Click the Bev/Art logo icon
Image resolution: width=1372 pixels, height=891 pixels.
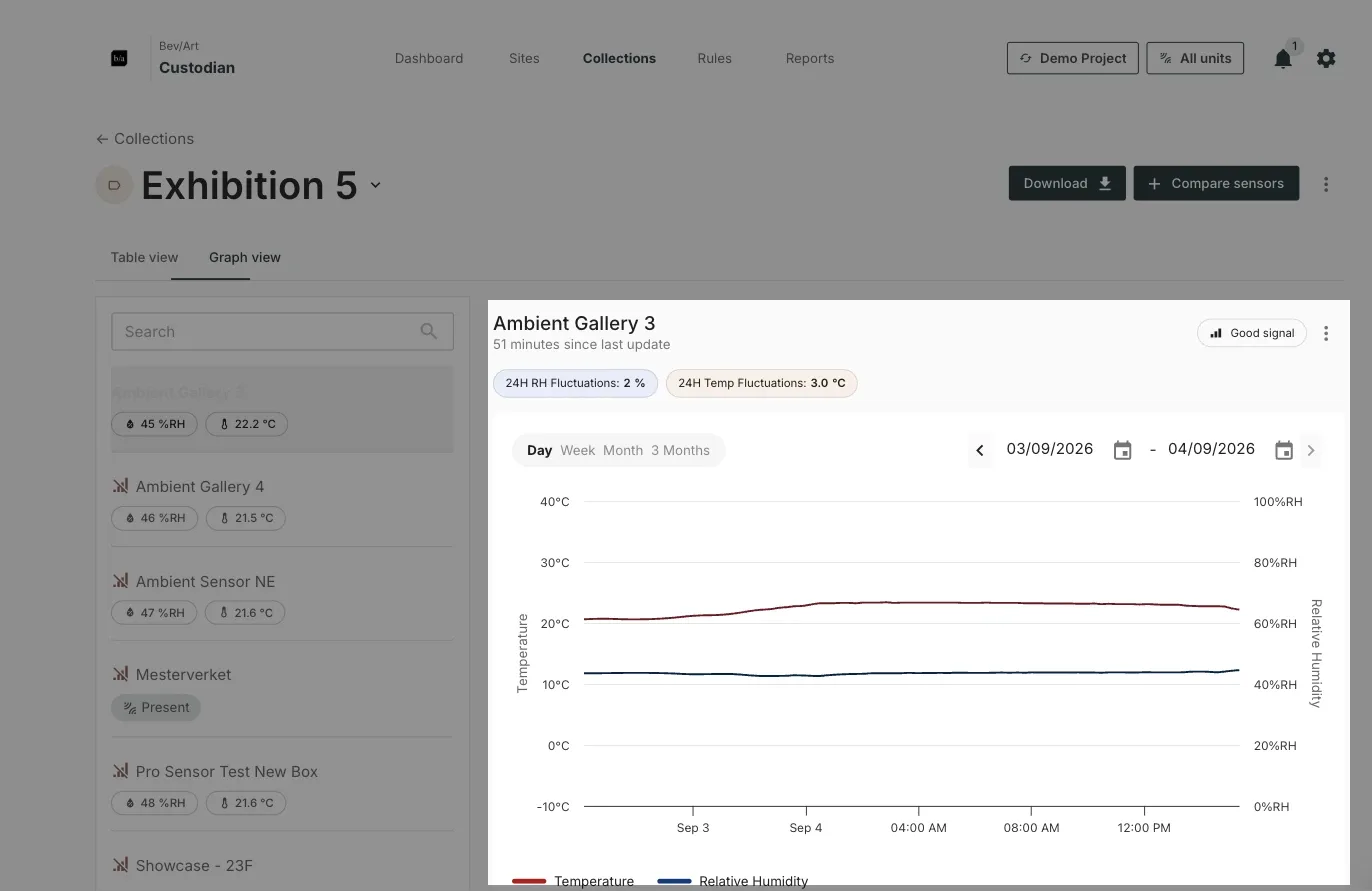(x=119, y=58)
